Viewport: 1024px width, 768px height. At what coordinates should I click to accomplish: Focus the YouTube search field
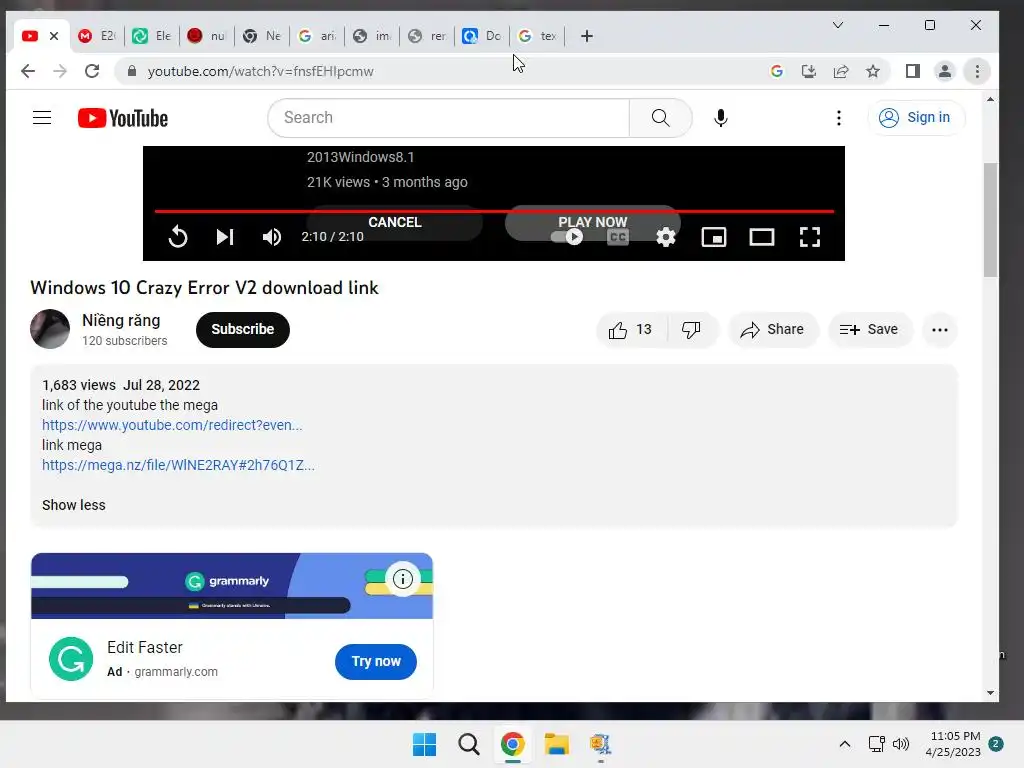(449, 118)
